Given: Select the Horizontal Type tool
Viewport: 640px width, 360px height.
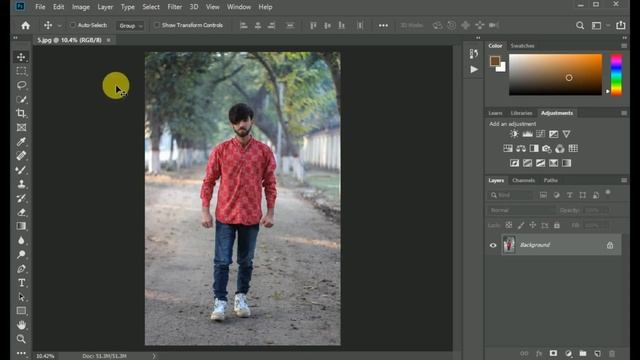Looking at the screenshot, I should tap(21, 283).
